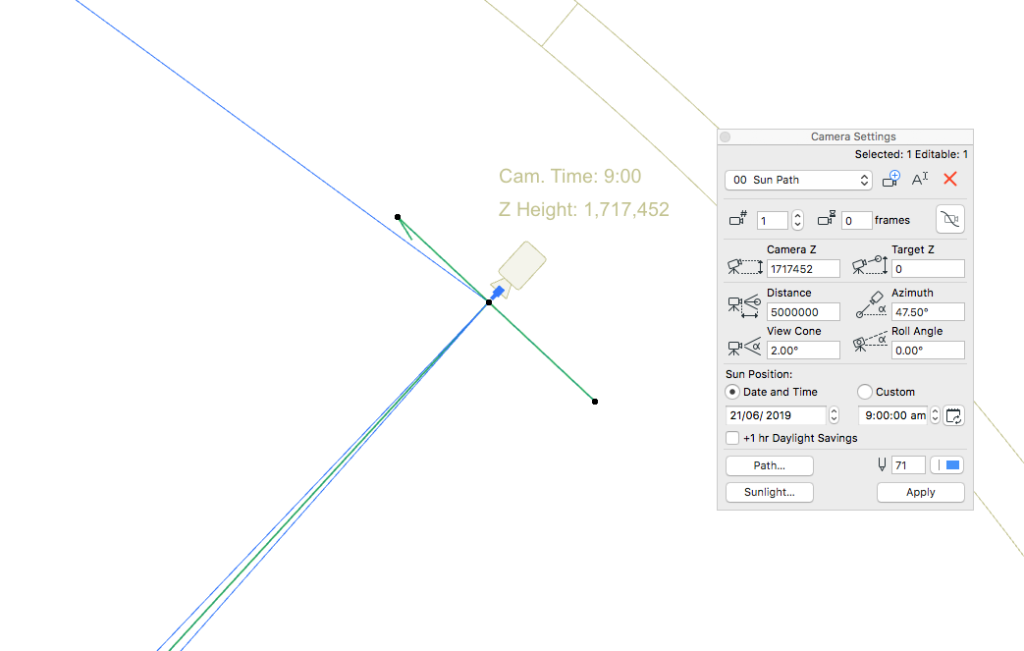Click the Camera Z height icon

point(744,266)
